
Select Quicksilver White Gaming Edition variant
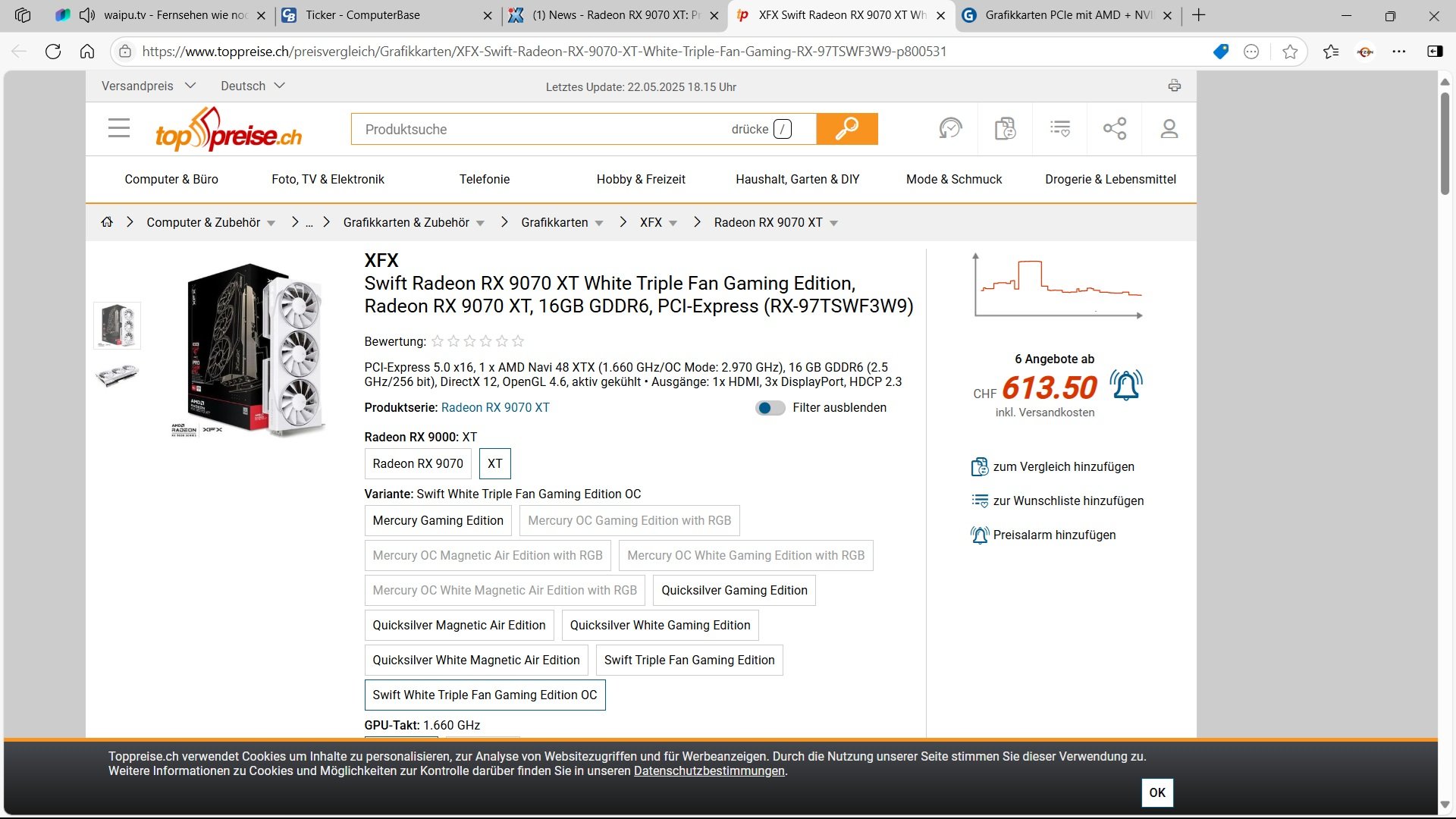(660, 625)
